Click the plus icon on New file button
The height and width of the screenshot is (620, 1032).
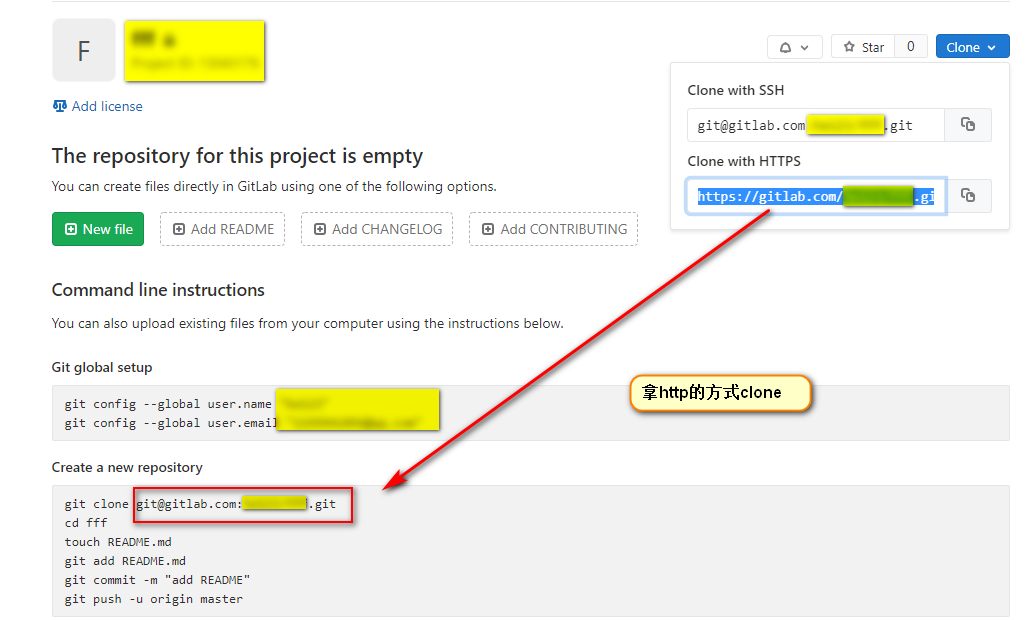coord(70,229)
